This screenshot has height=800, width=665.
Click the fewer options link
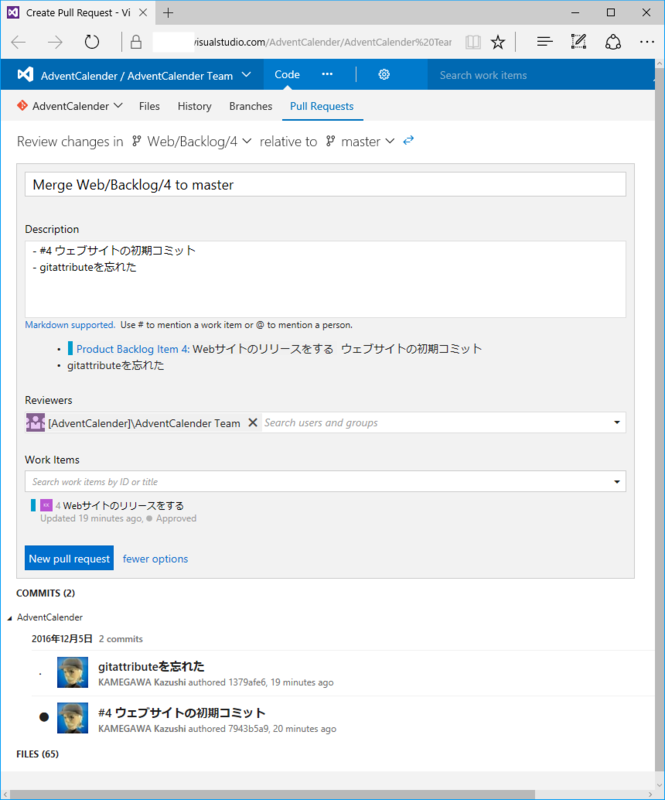point(155,559)
